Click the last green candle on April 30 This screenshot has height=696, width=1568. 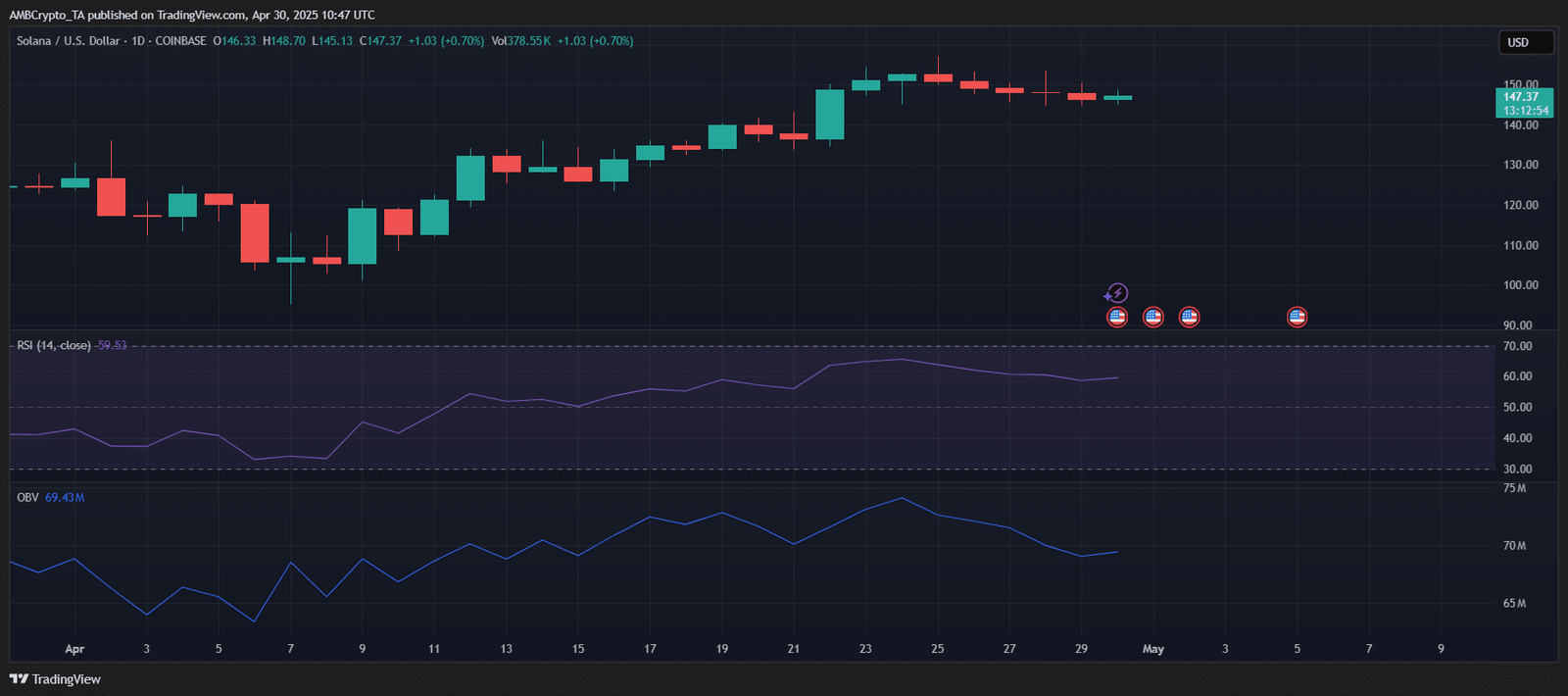pyautogui.click(x=1117, y=97)
